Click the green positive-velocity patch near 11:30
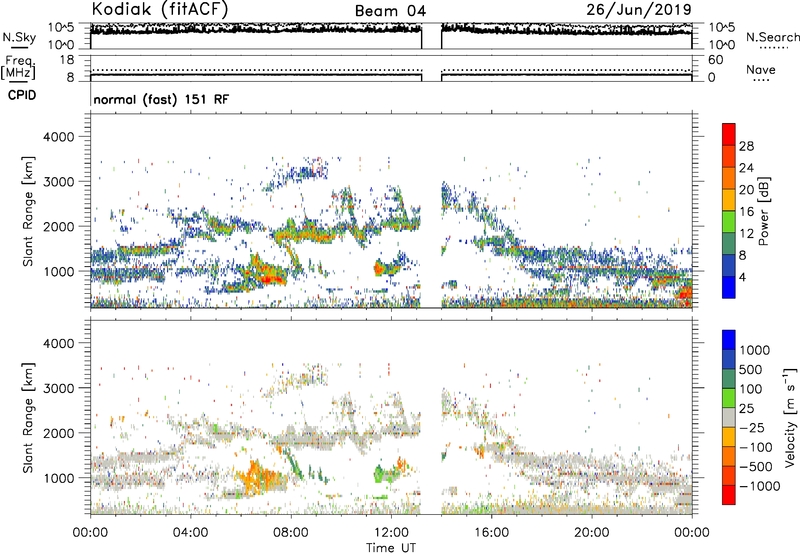The height and width of the screenshot is (554, 800). [x=379, y=474]
